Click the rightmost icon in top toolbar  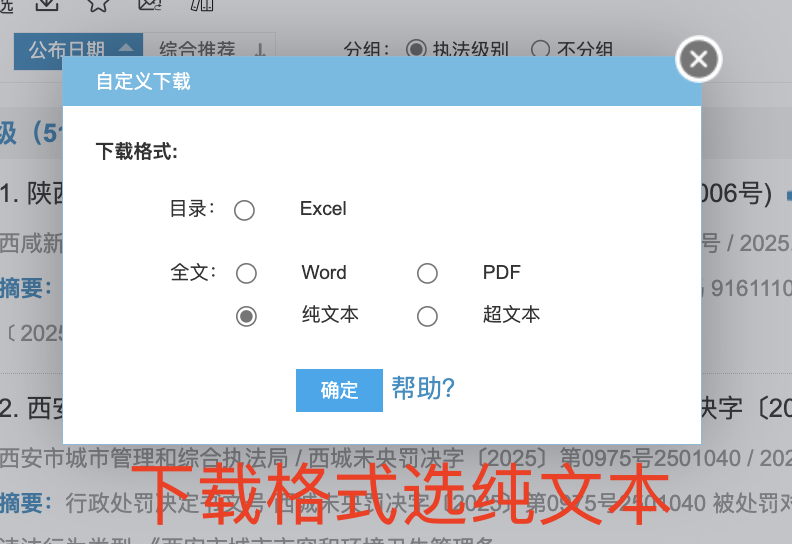coord(201,4)
